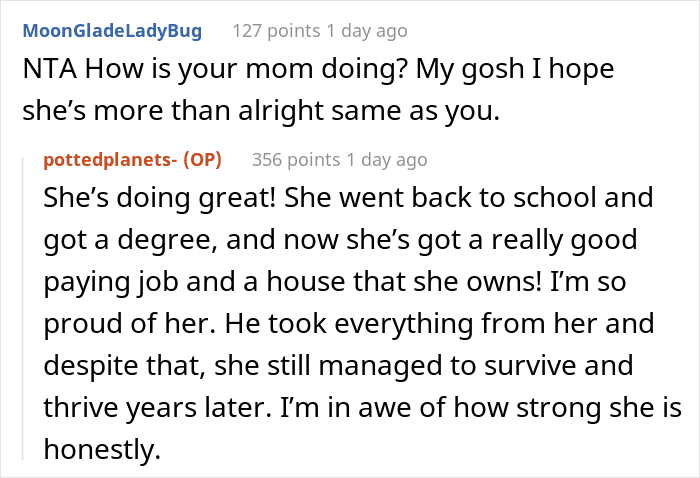Image resolution: width=700 pixels, height=478 pixels.
Task: Click the 127 points score
Action: point(275,31)
